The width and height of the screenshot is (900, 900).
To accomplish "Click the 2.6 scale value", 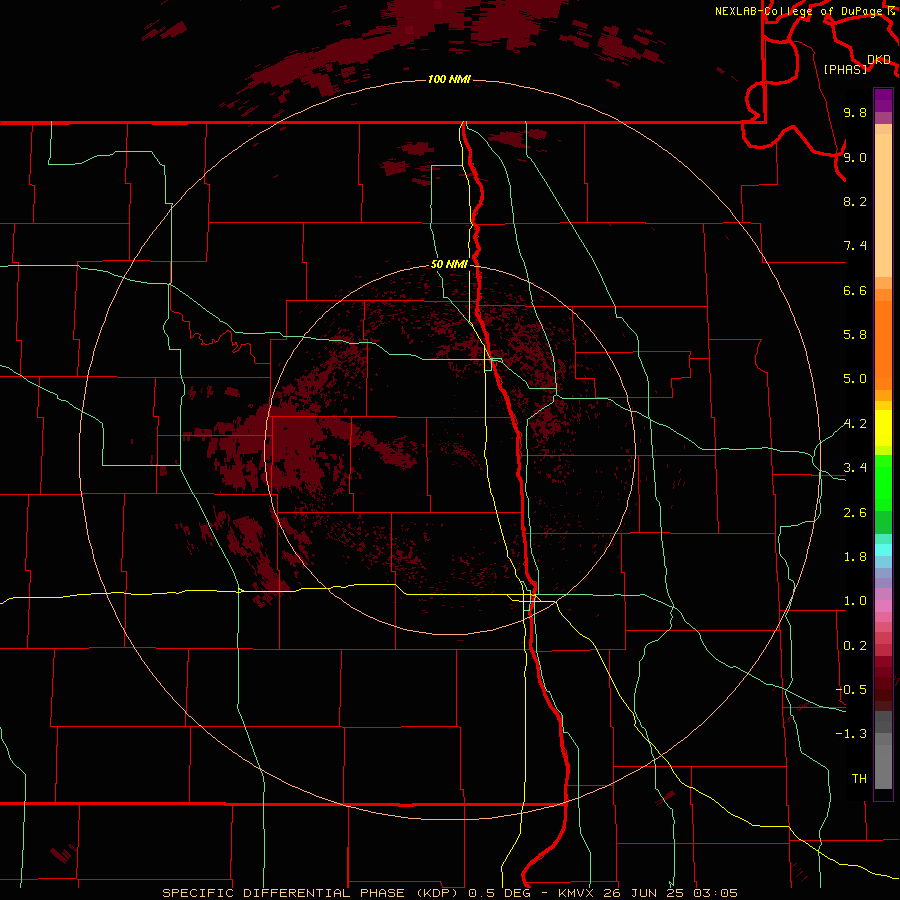I will tap(855, 513).
